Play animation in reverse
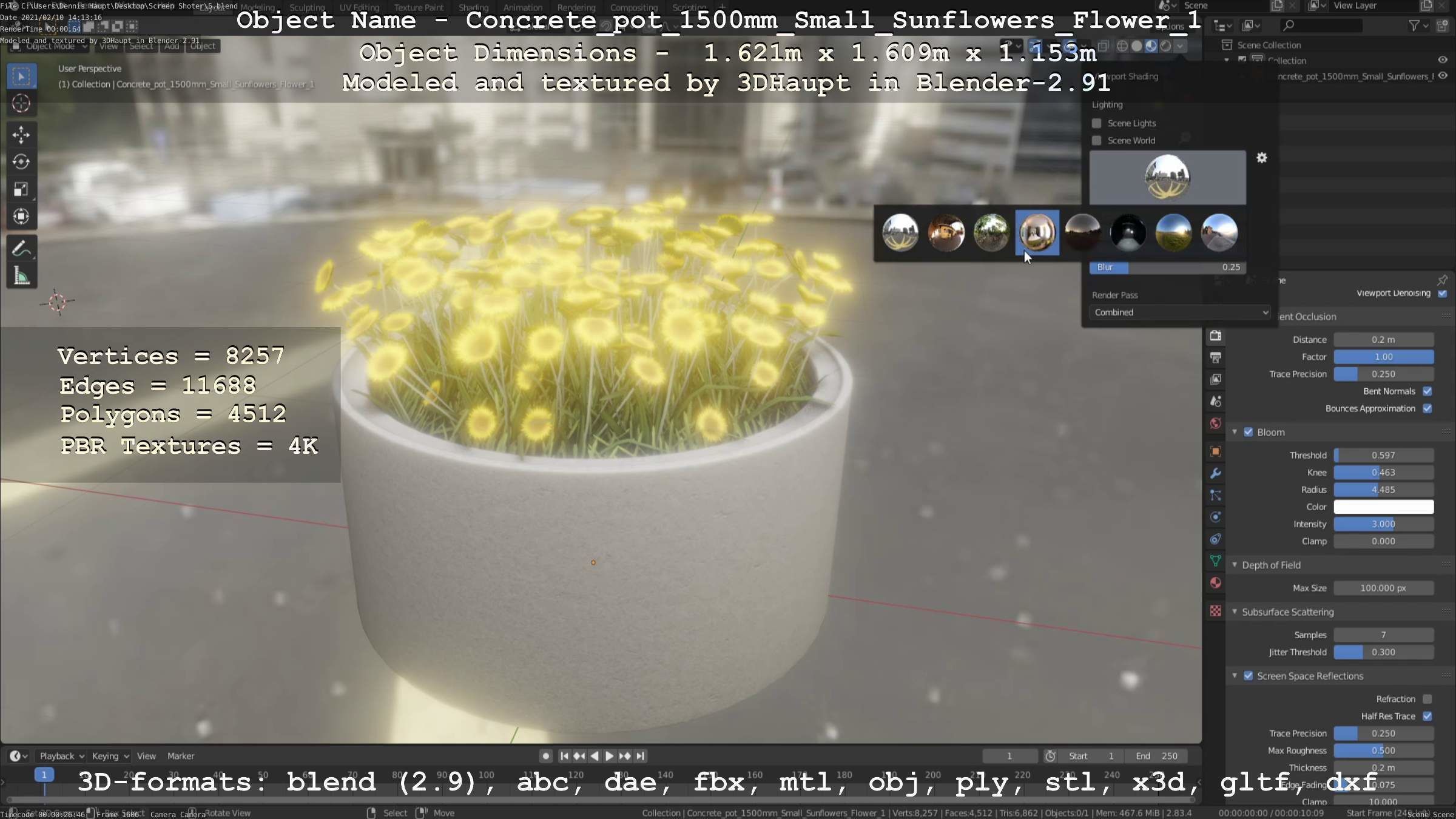1456x819 pixels. pyautogui.click(x=595, y=756)
